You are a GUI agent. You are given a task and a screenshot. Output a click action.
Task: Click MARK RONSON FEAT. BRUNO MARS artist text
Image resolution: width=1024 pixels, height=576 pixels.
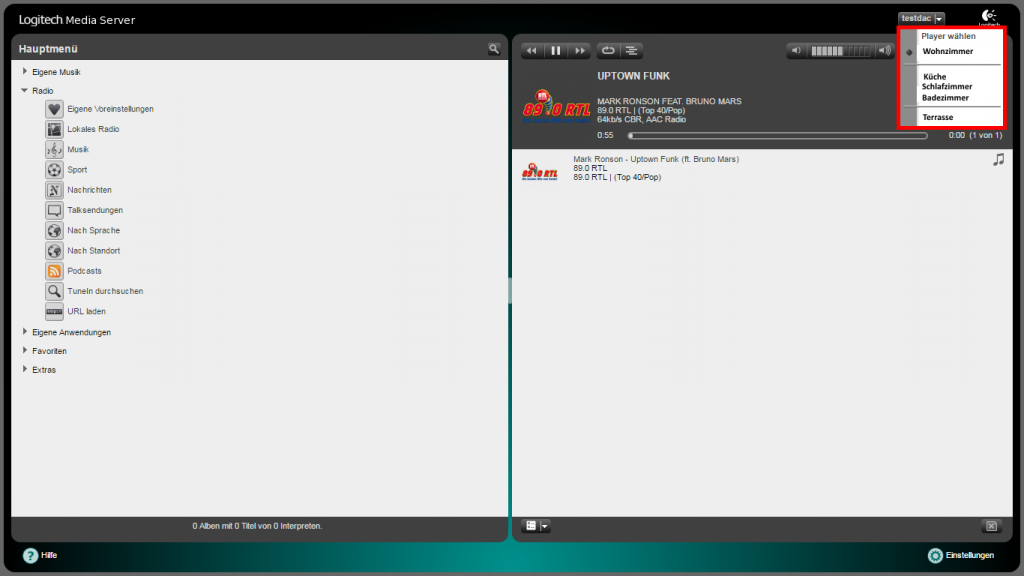tap(669, 101)
